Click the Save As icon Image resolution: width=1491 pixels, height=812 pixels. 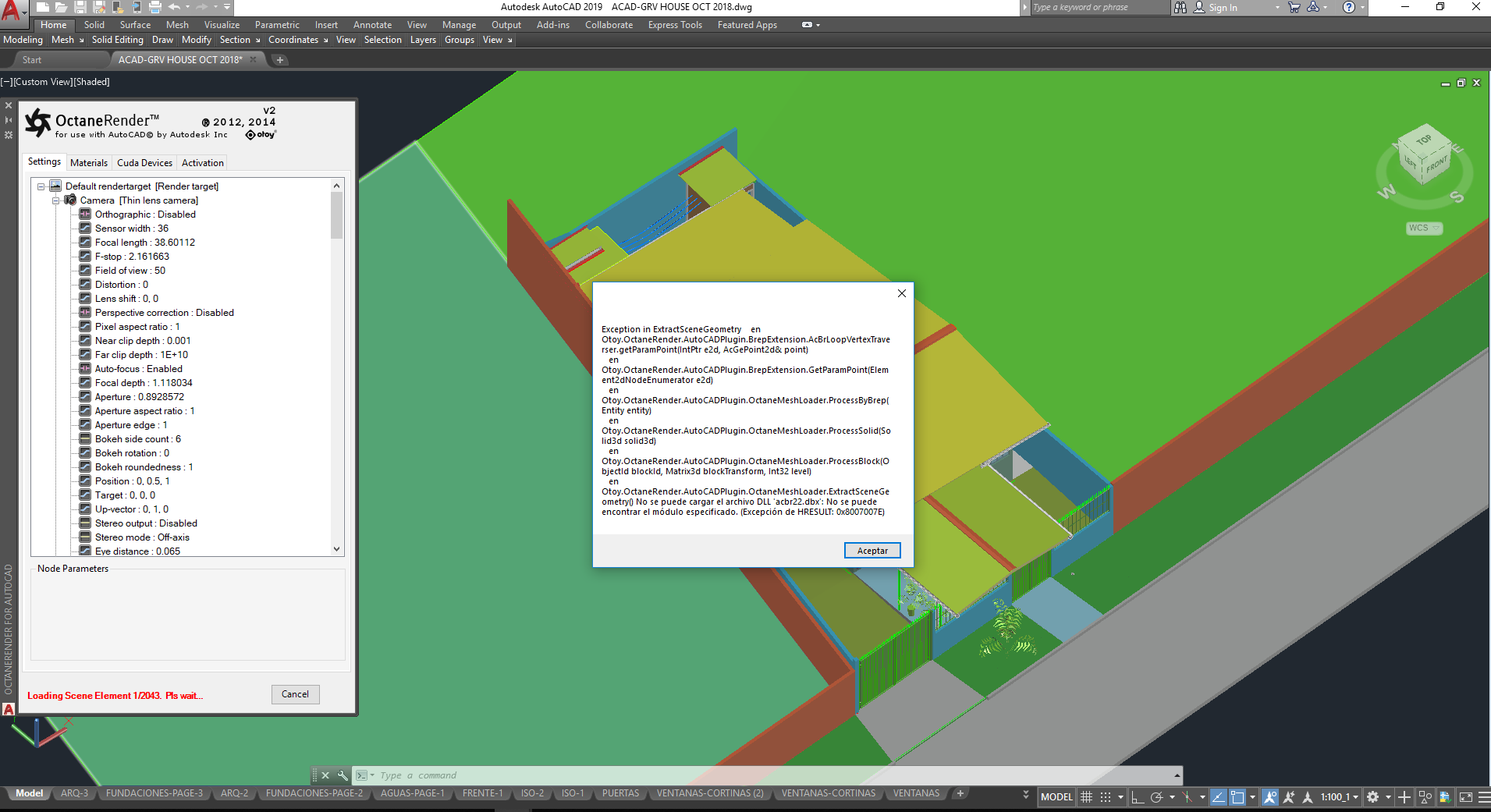[99, 7]
